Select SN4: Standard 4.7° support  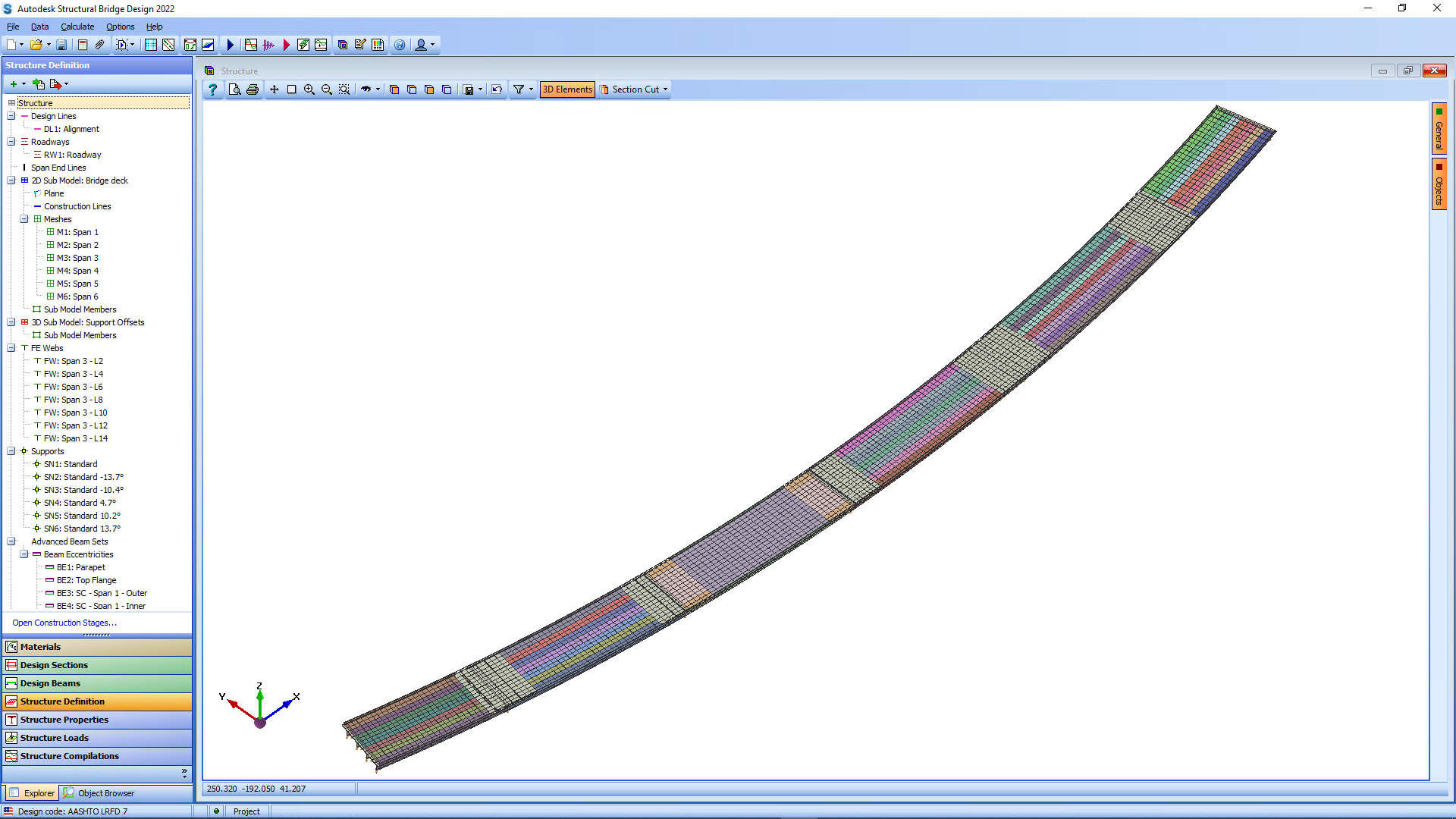80,503
